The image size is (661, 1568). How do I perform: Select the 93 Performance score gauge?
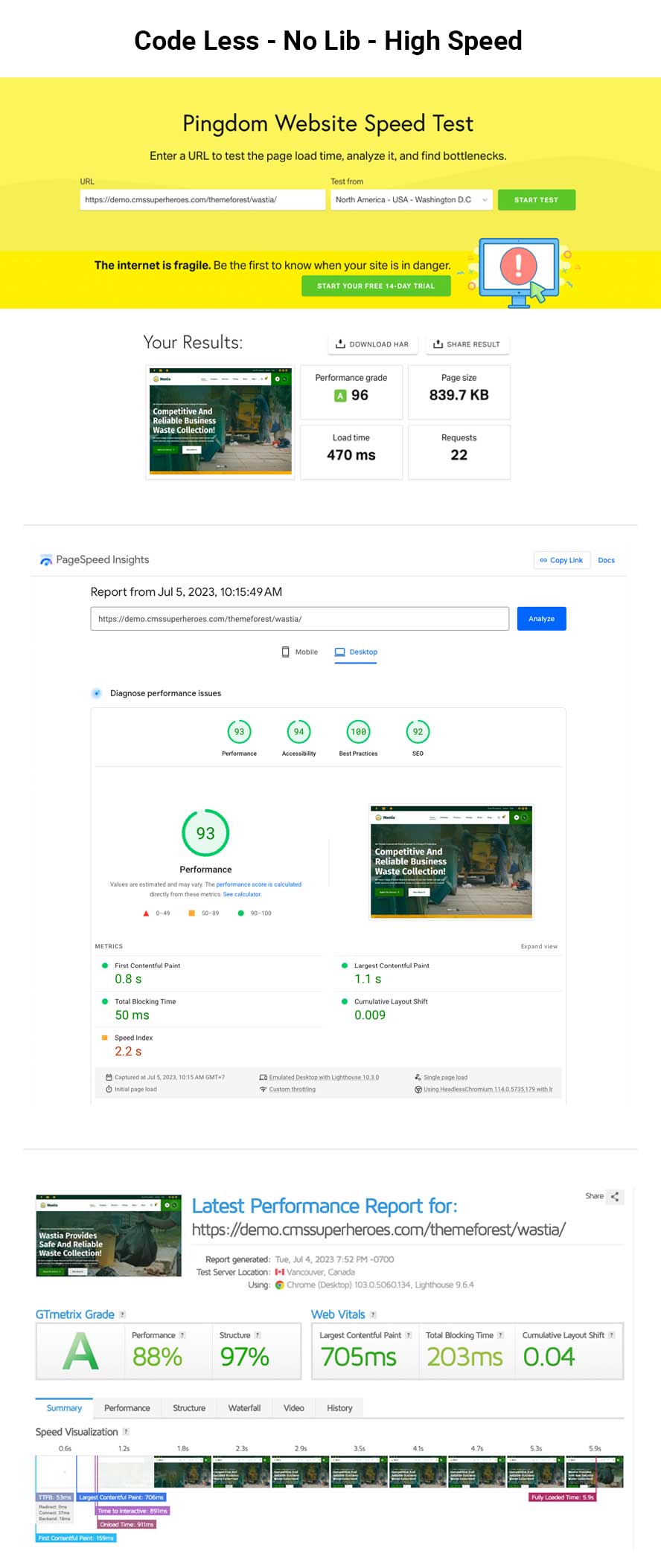(239, 732)
